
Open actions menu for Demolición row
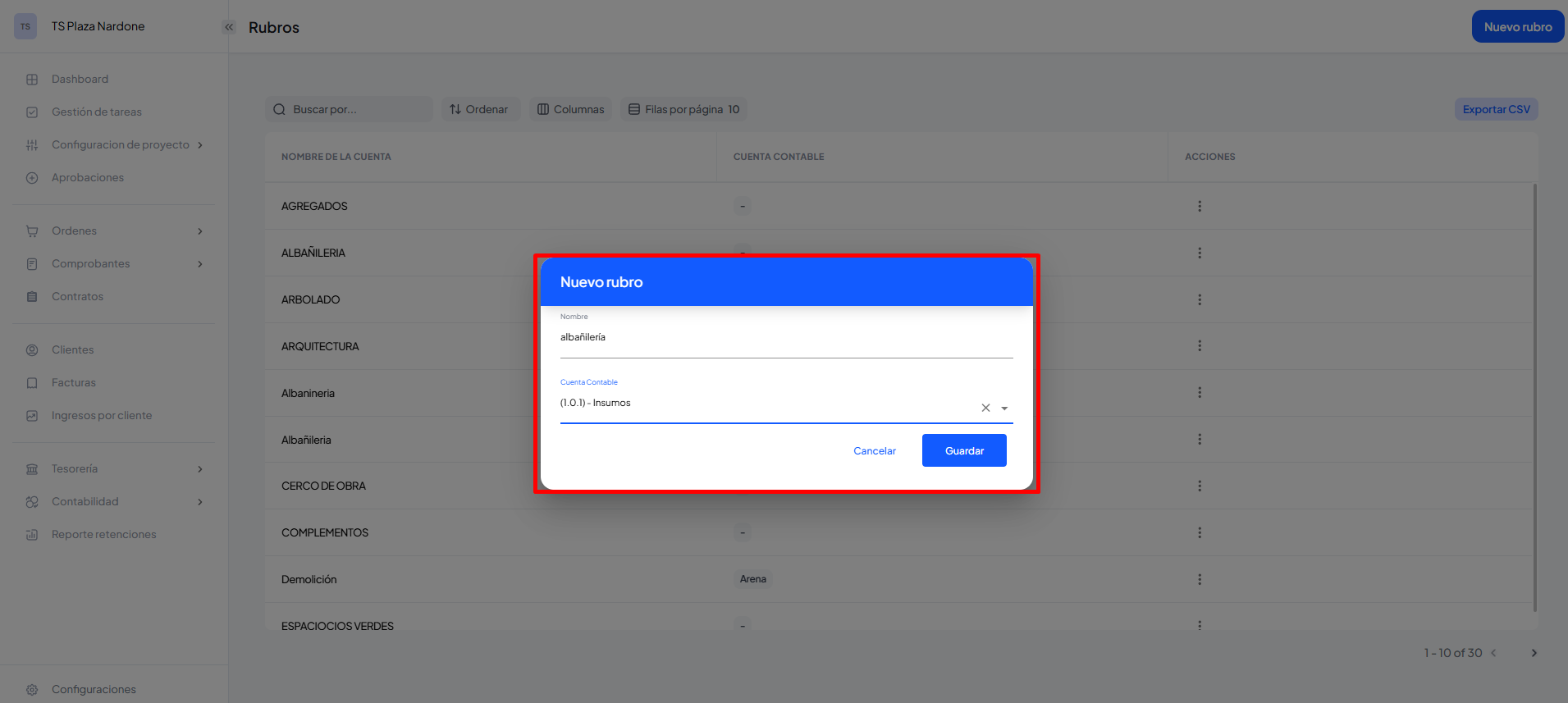coord(1199,580)
